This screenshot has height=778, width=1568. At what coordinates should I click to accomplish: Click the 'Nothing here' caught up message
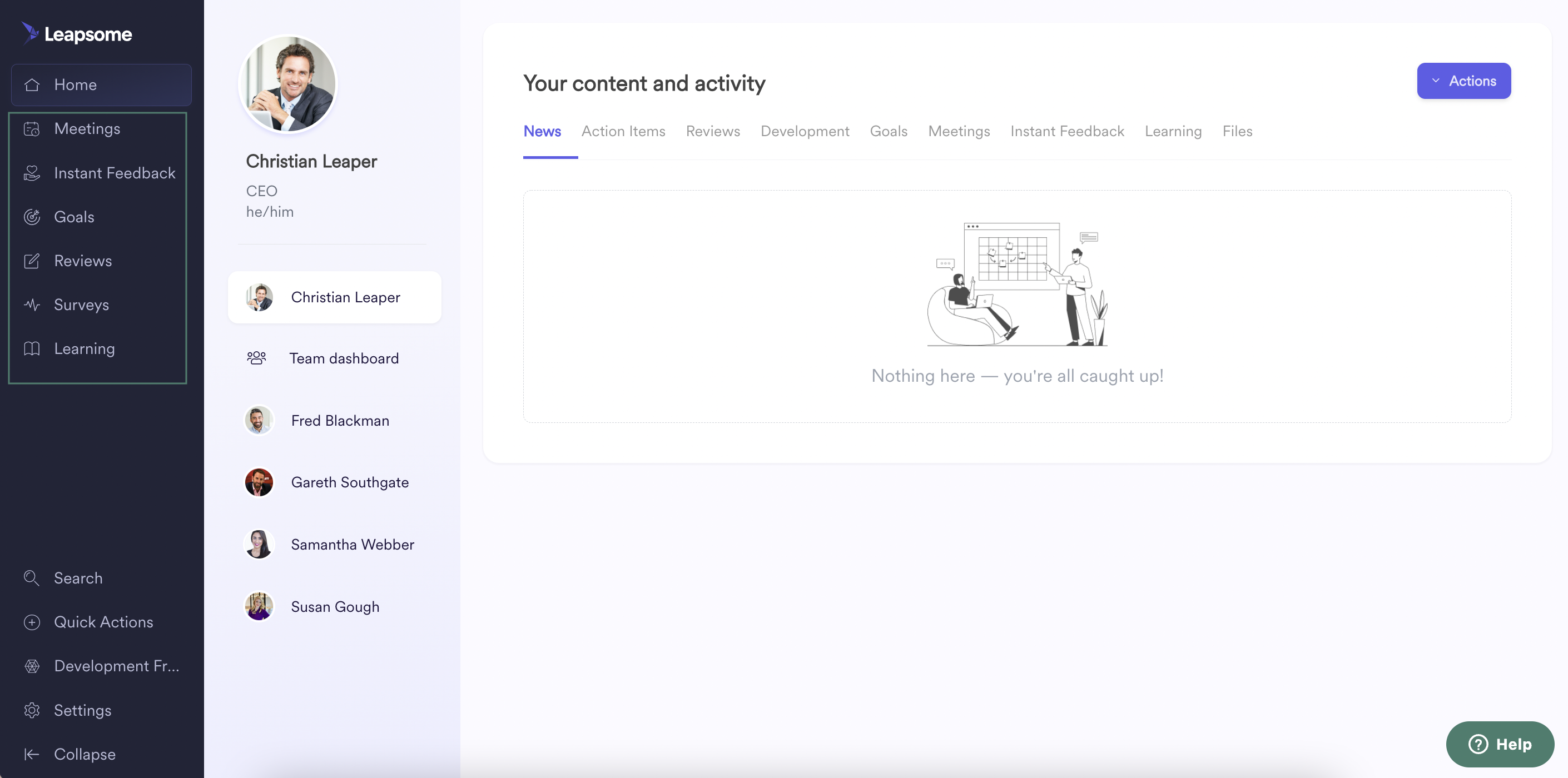click(x=1017, y=376)
